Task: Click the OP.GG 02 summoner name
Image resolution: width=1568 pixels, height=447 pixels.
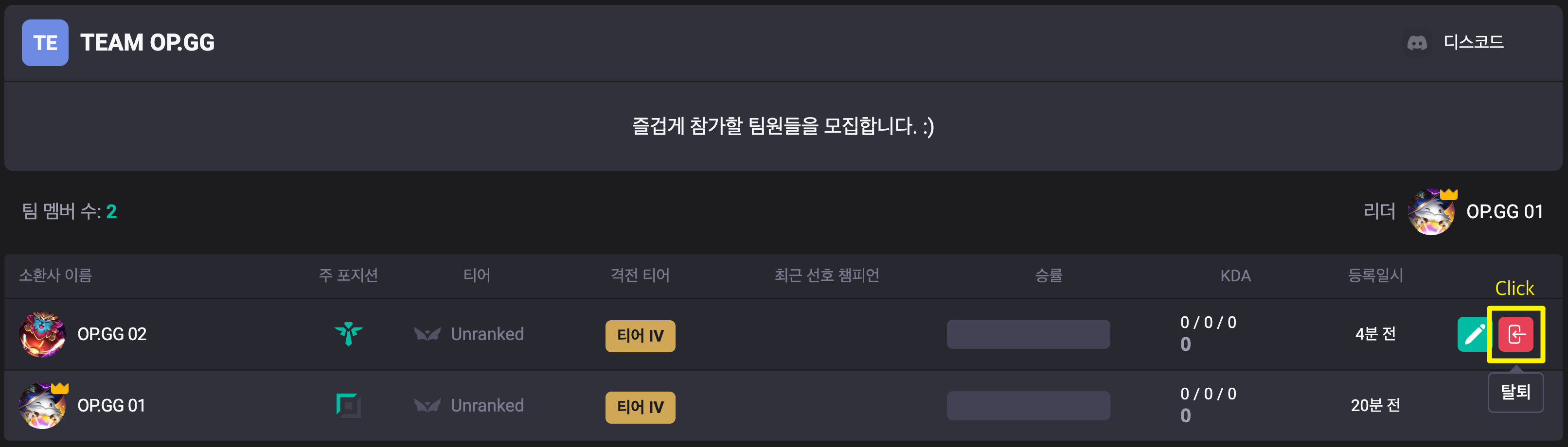Action: click(112, 334)
